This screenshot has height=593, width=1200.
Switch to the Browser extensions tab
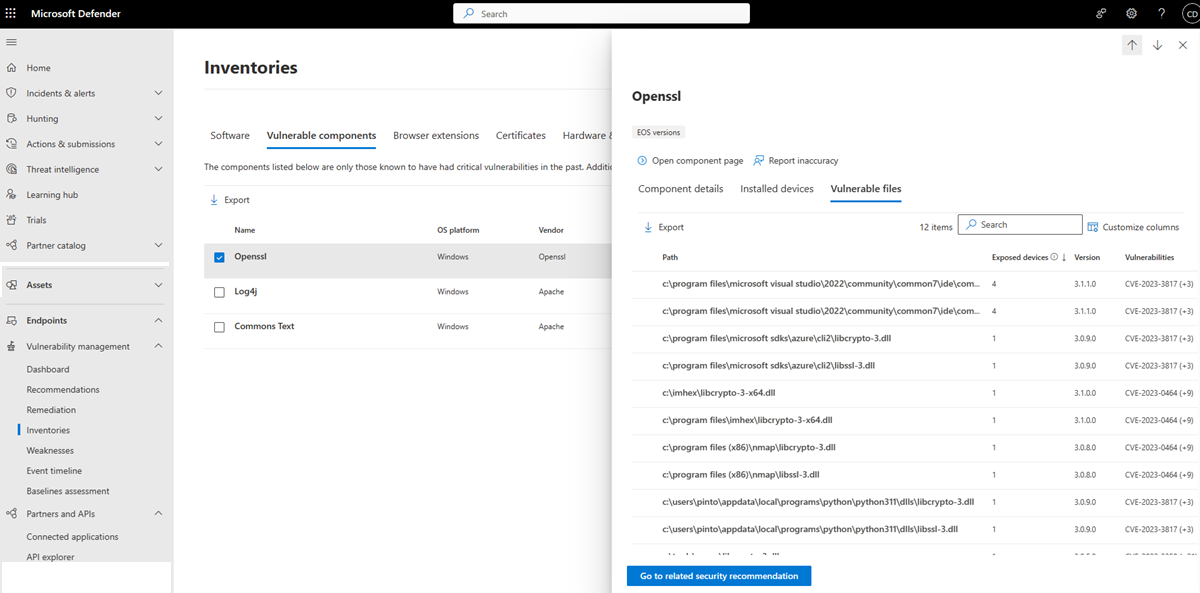pos(436,136)
